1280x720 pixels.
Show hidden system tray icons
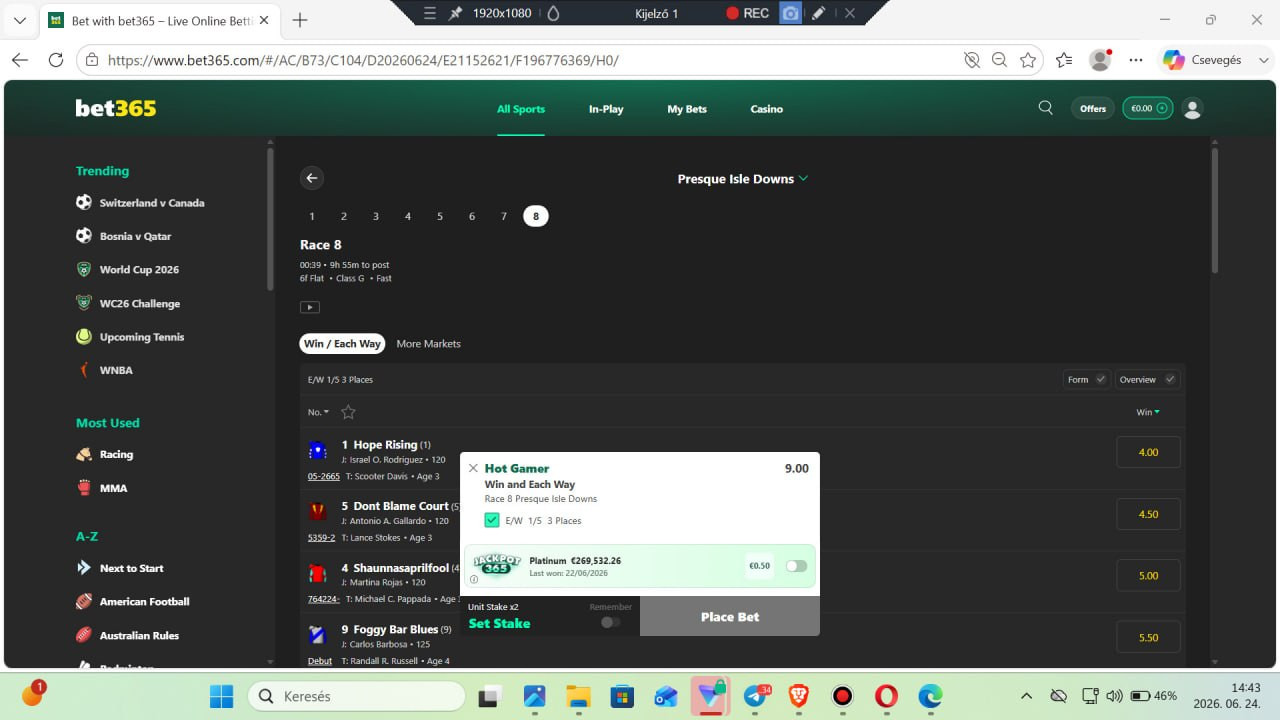coord(1026,696)
